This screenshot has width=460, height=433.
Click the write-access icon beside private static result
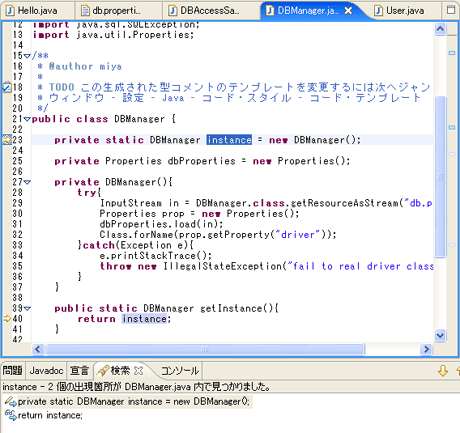(11, 402)
